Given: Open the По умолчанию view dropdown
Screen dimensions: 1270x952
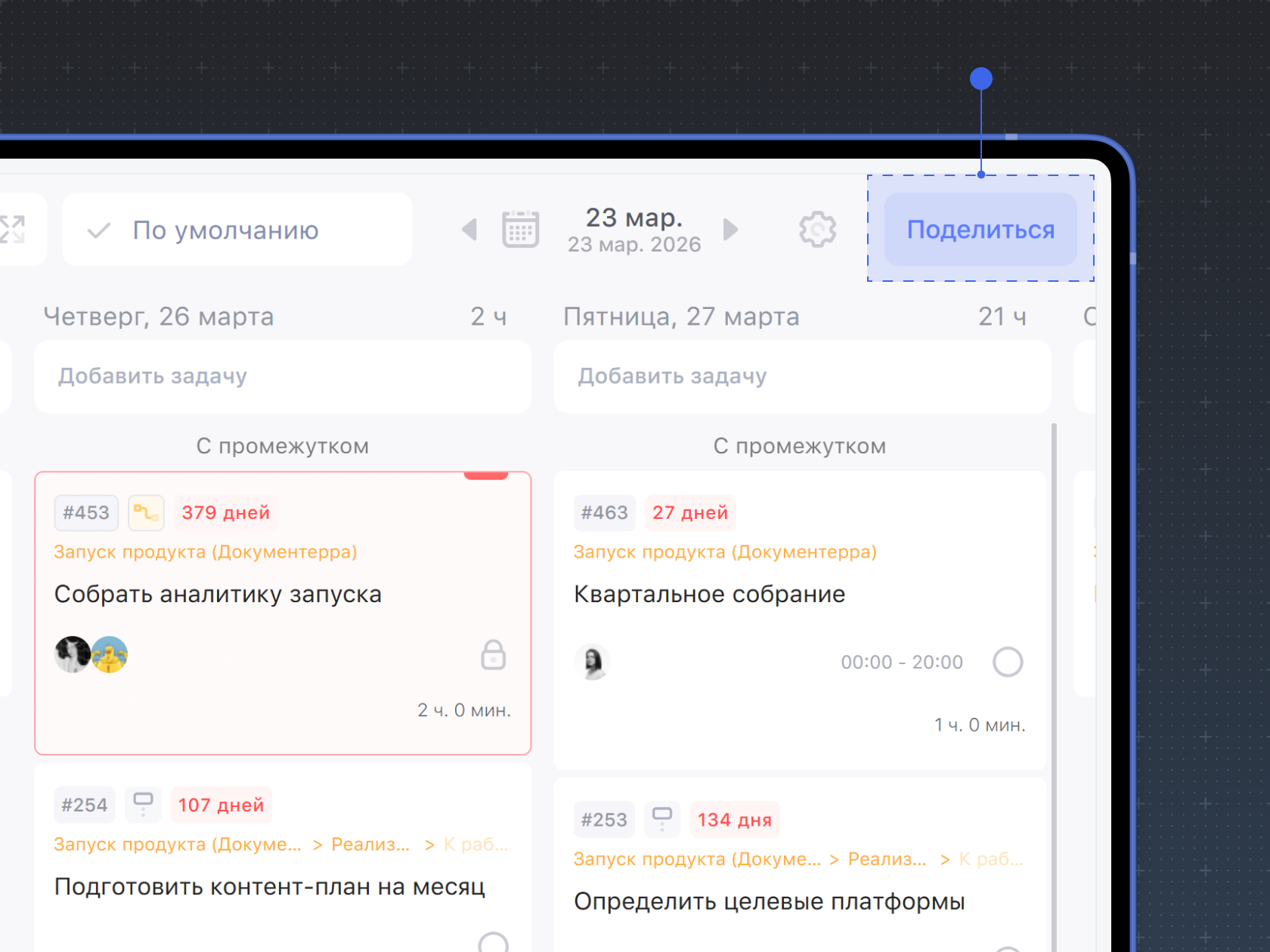Looking at the screenshot, I should [237, 230].
